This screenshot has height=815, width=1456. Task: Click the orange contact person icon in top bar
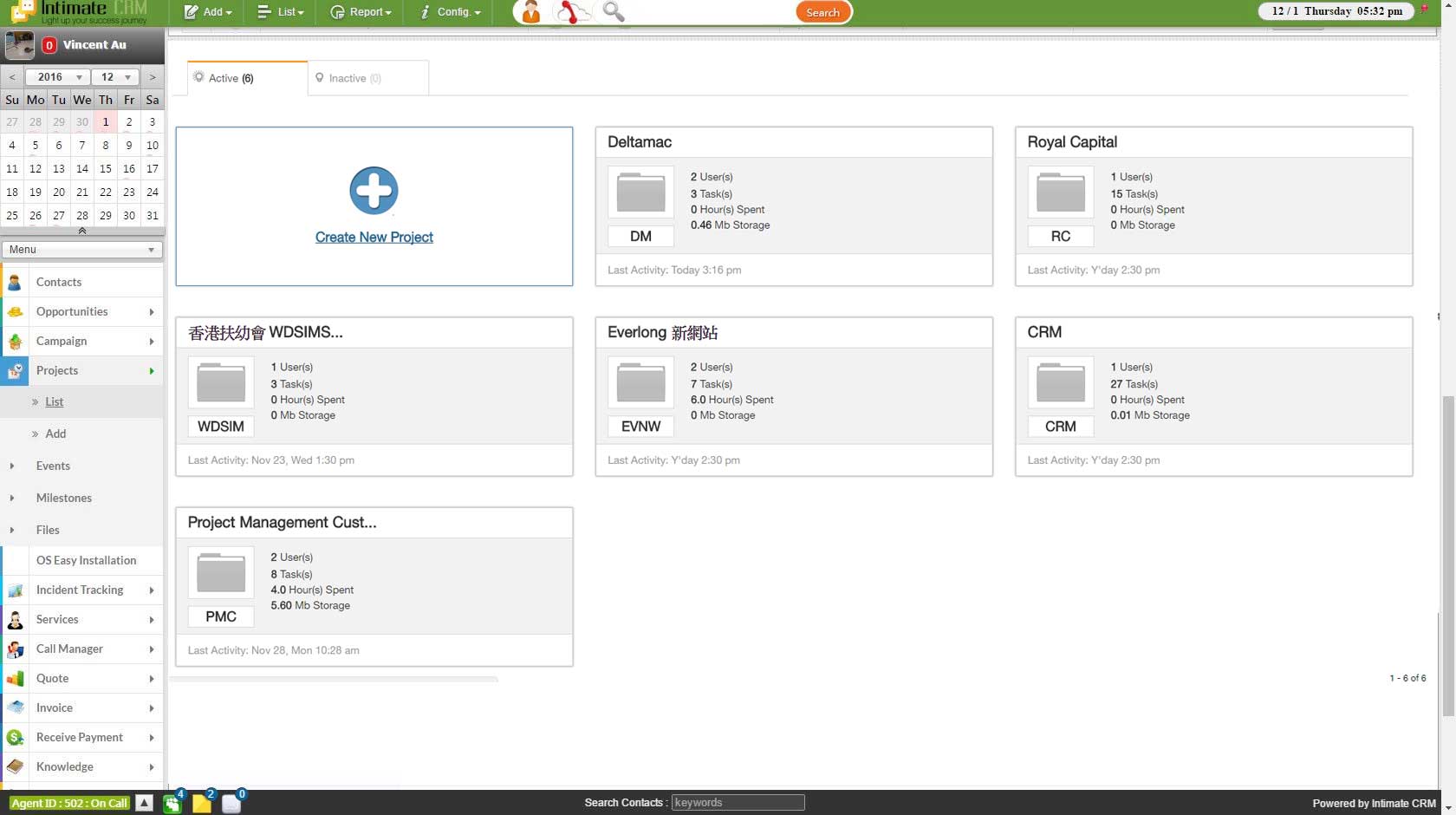[x=530, y=12]
